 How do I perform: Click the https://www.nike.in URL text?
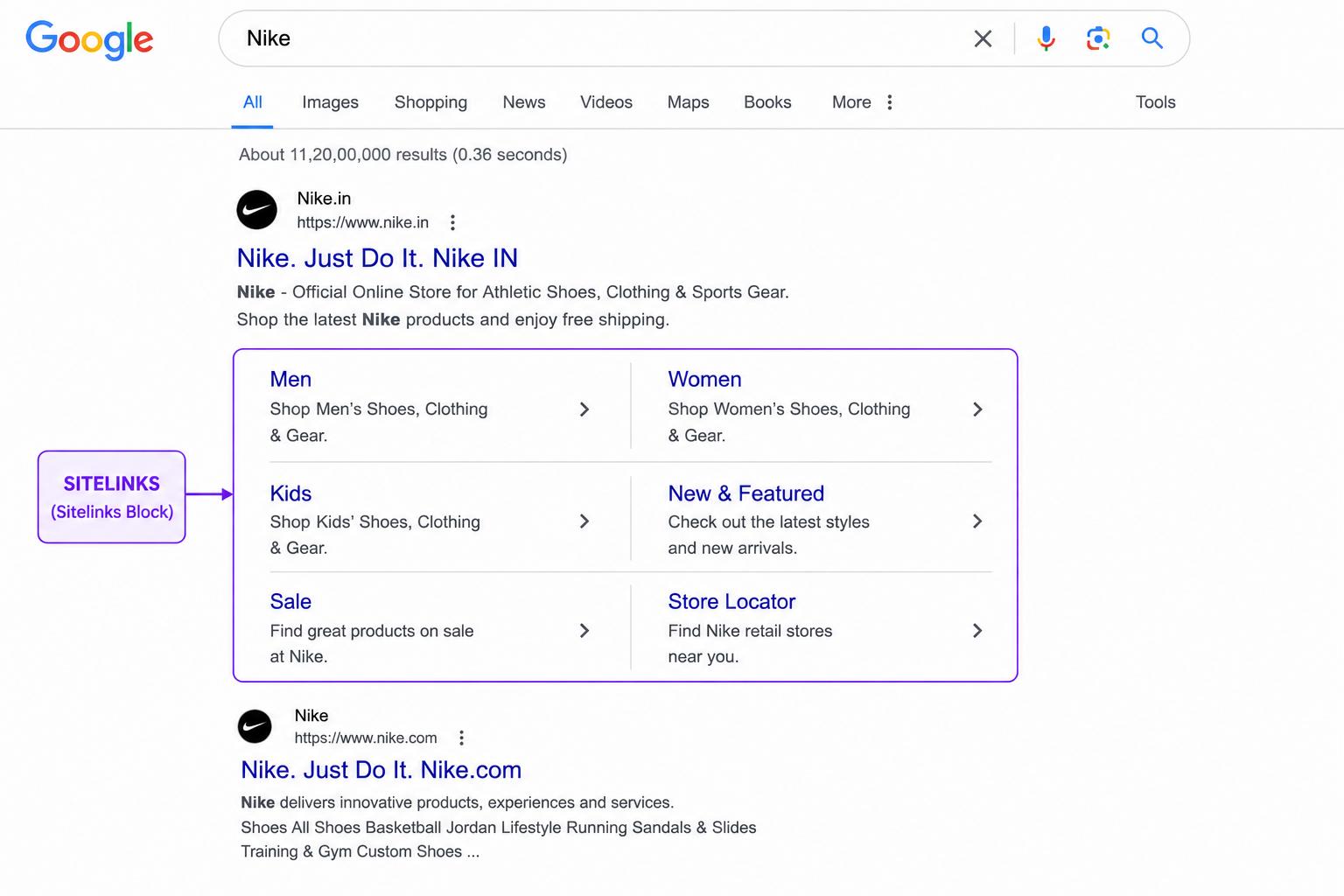(362, 222)
